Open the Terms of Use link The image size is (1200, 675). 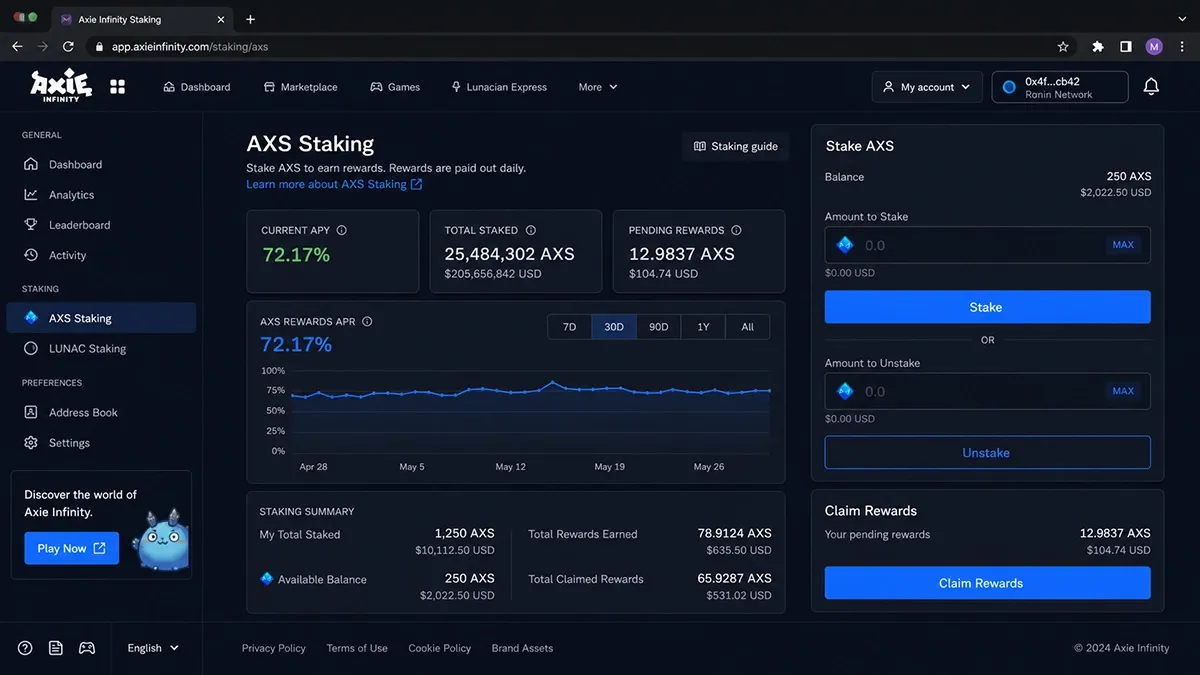[x=357, y=648]
